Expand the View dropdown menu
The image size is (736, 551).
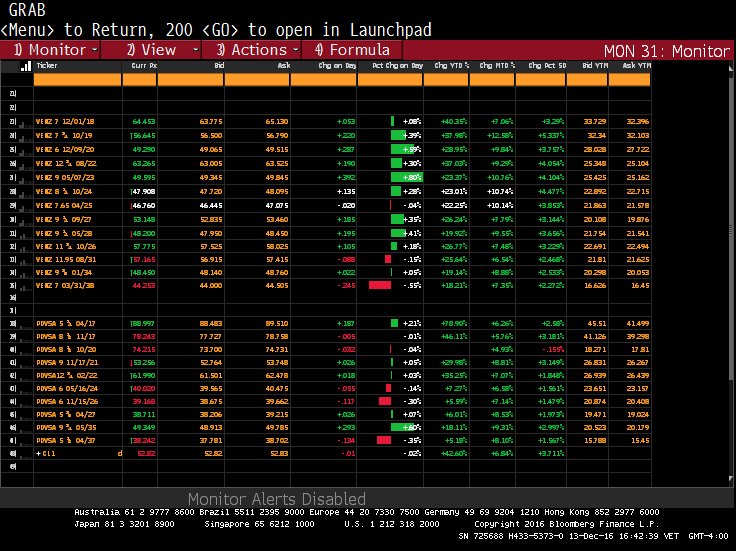click(x=157, y=49)
